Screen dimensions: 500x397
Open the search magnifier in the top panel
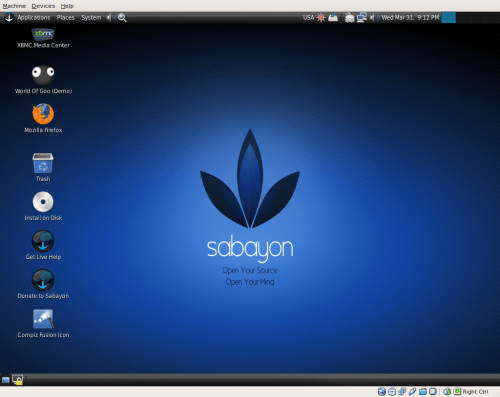click(x=122, y=18)
